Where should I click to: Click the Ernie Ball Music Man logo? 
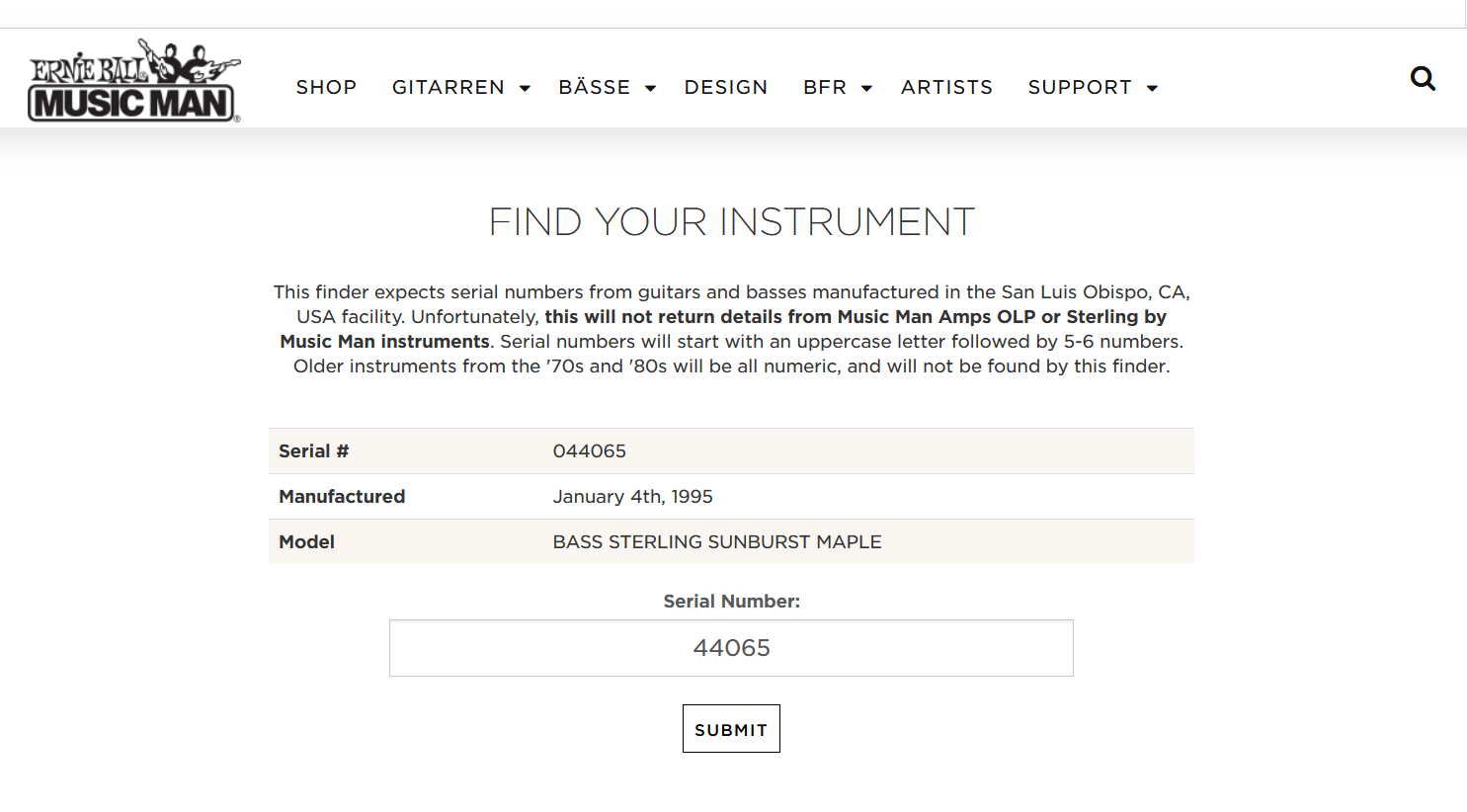(x=133, y=81)
